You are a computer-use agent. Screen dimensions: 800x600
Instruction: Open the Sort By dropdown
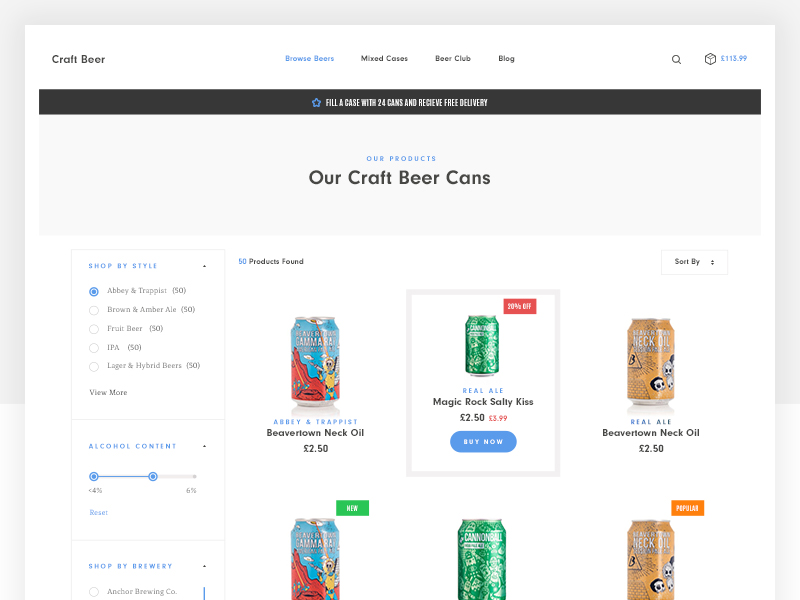(694, 262)
